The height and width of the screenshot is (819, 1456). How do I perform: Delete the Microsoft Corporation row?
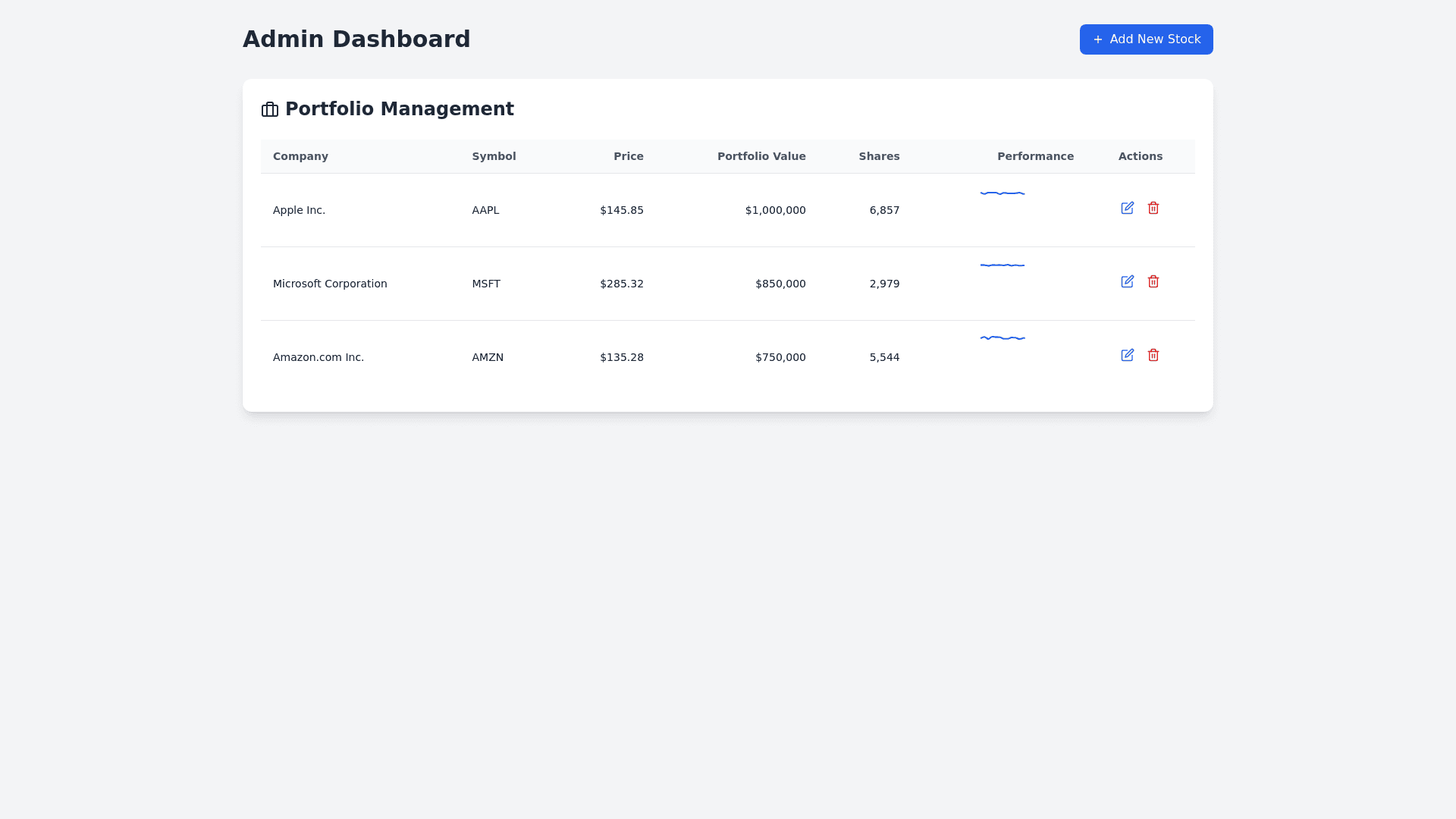point(1153,281)
